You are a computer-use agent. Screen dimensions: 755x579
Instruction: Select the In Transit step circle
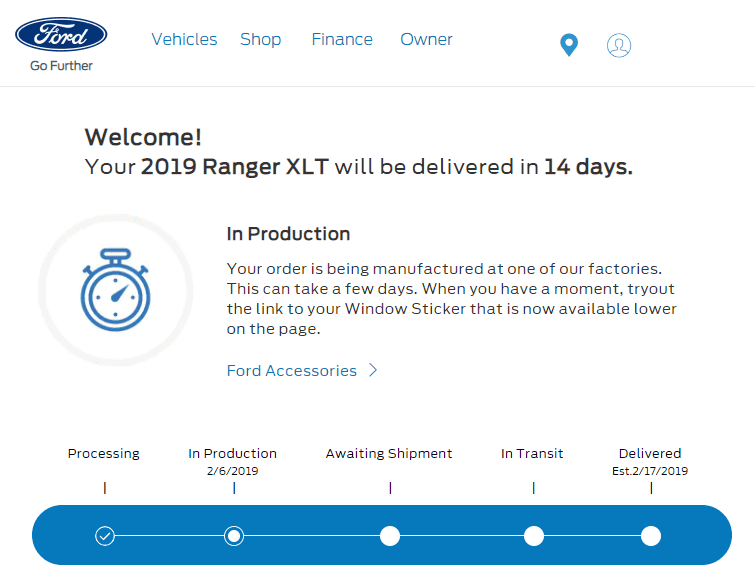tap(534, 536)
